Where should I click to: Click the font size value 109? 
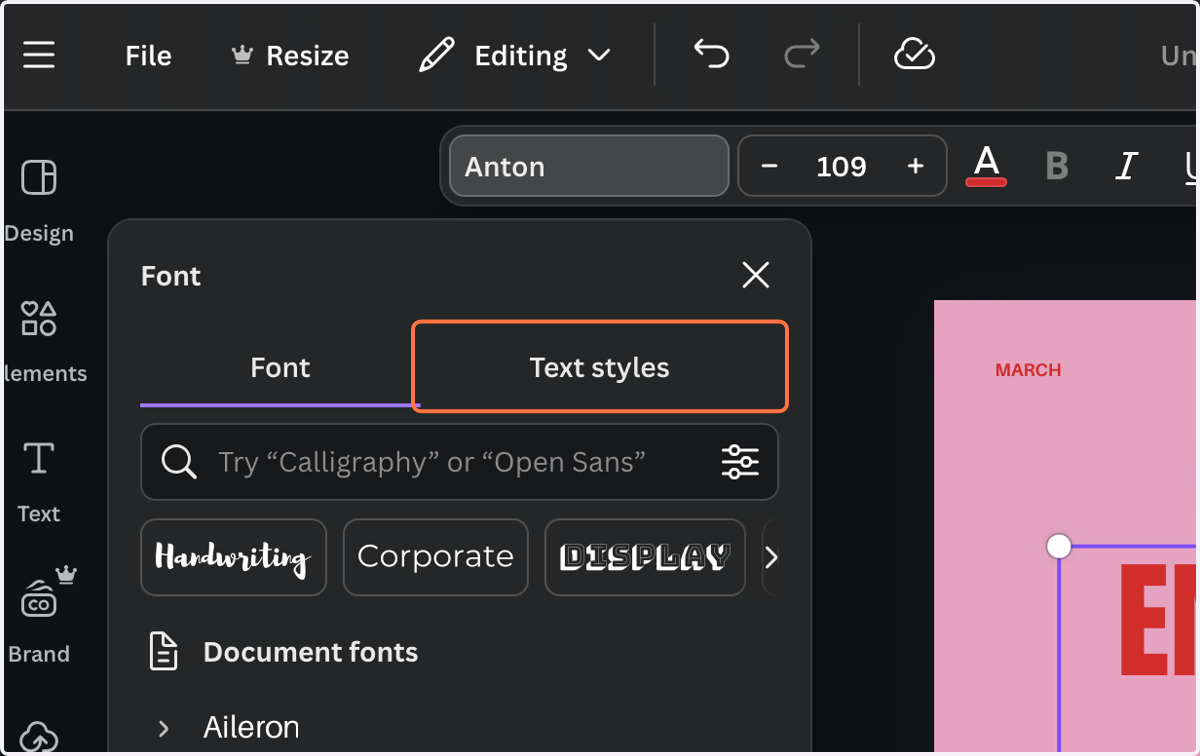pos(841,166)
